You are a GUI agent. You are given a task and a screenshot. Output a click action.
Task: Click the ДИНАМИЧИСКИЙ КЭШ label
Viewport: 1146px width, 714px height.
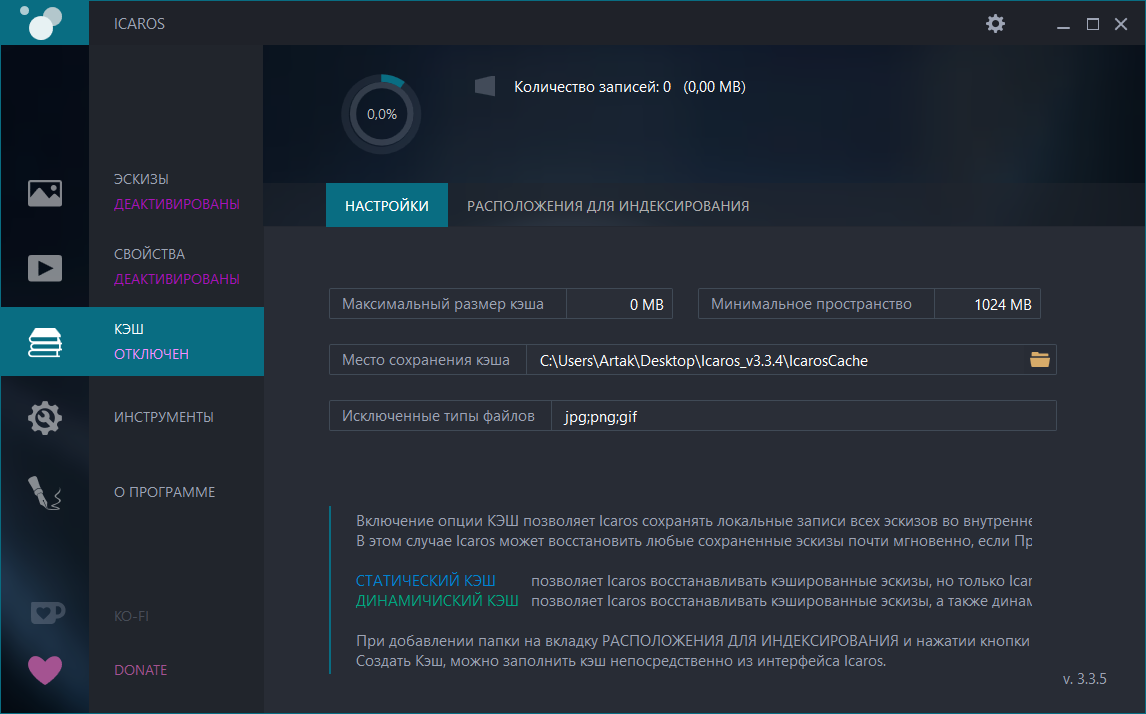coord(437,601)
